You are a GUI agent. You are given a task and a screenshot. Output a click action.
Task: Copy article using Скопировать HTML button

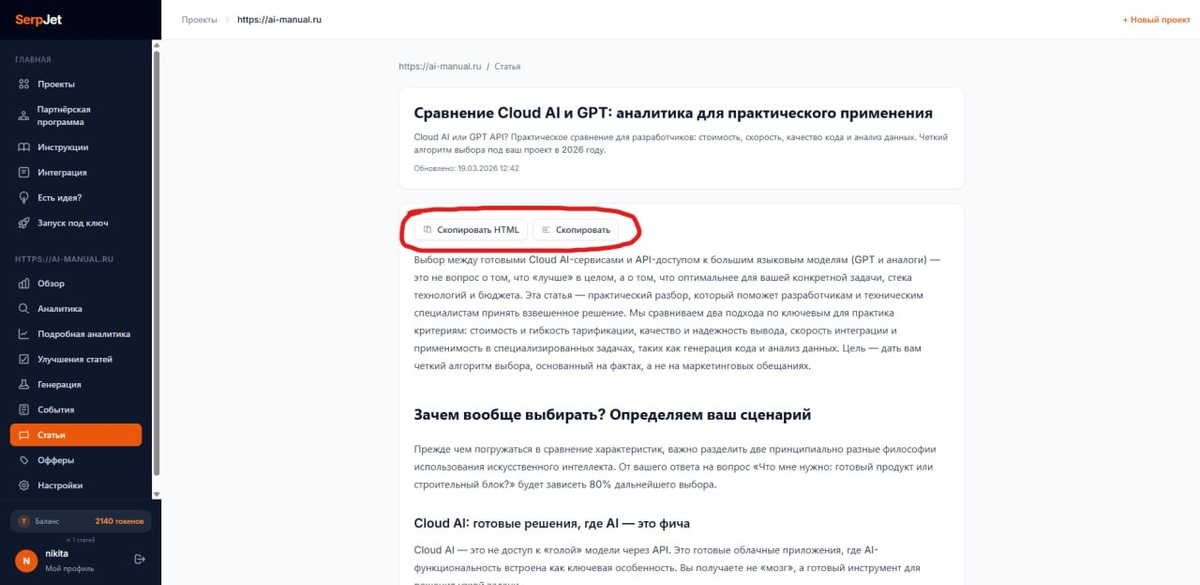click(471, 229)
